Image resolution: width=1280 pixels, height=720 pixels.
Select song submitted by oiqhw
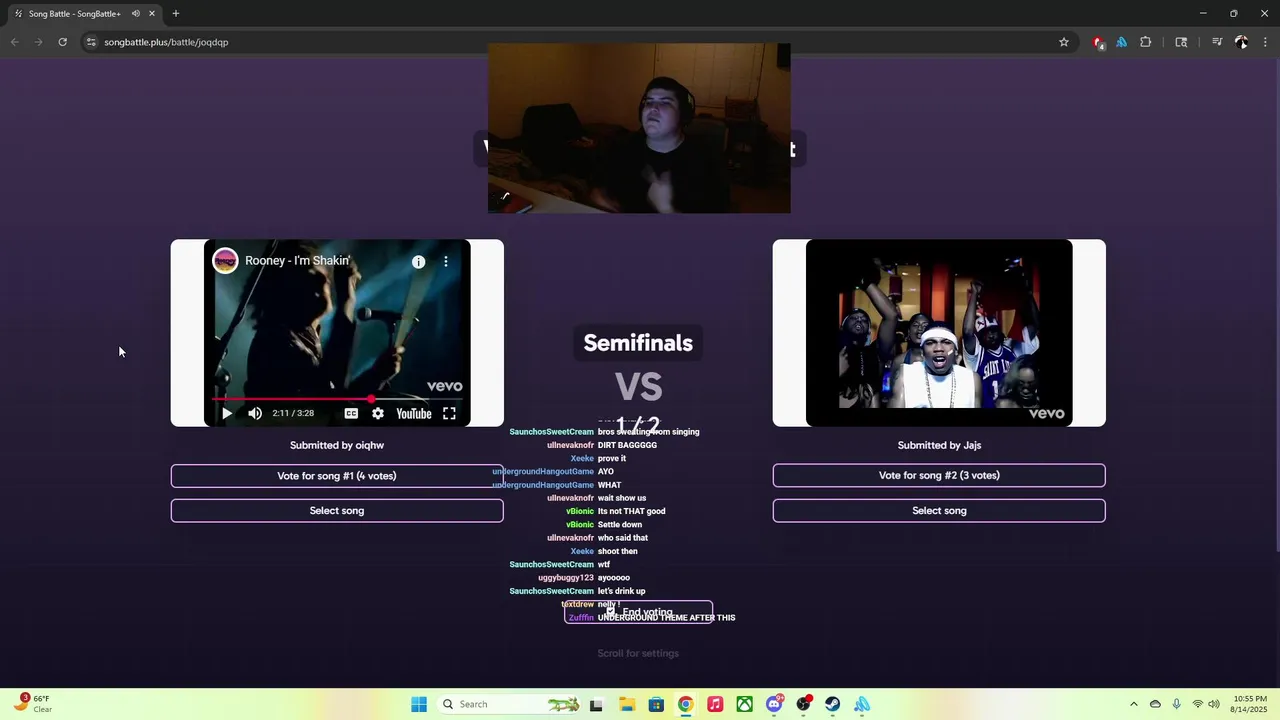click(x=337, y=510)
